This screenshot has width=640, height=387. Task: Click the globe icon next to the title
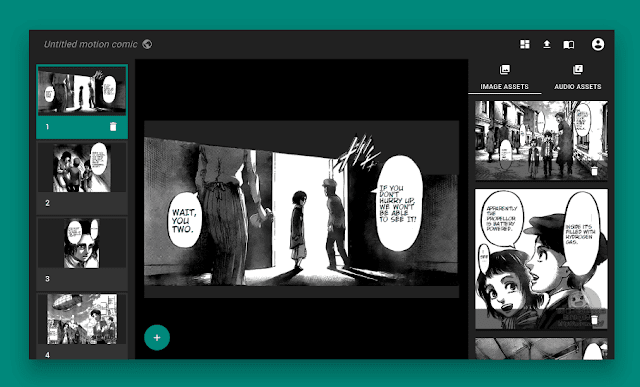pyautogui.click(x=147, y=44)
